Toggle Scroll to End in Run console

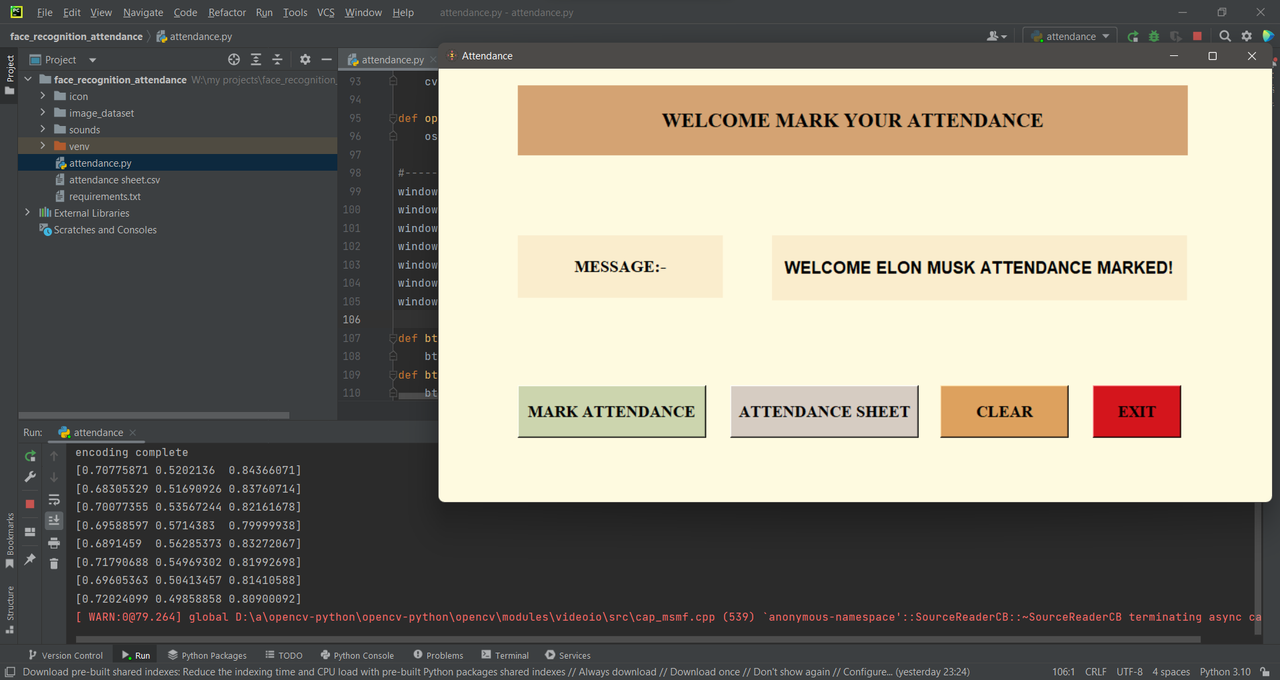tap(54, 521)
